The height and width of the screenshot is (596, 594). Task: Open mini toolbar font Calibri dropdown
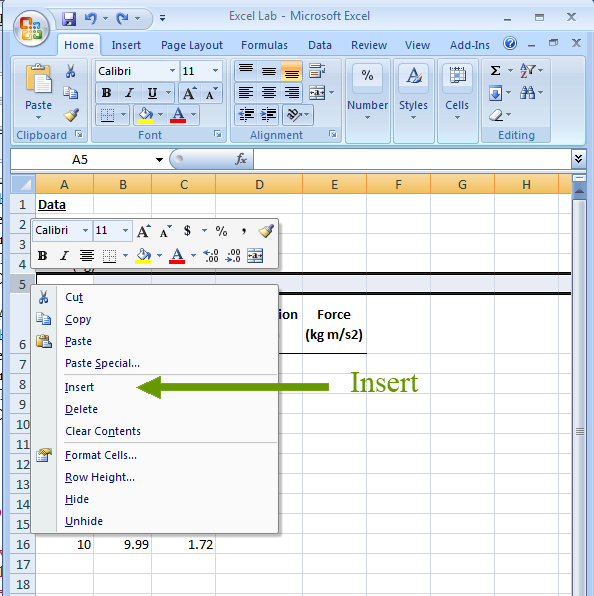click(86, 230)
